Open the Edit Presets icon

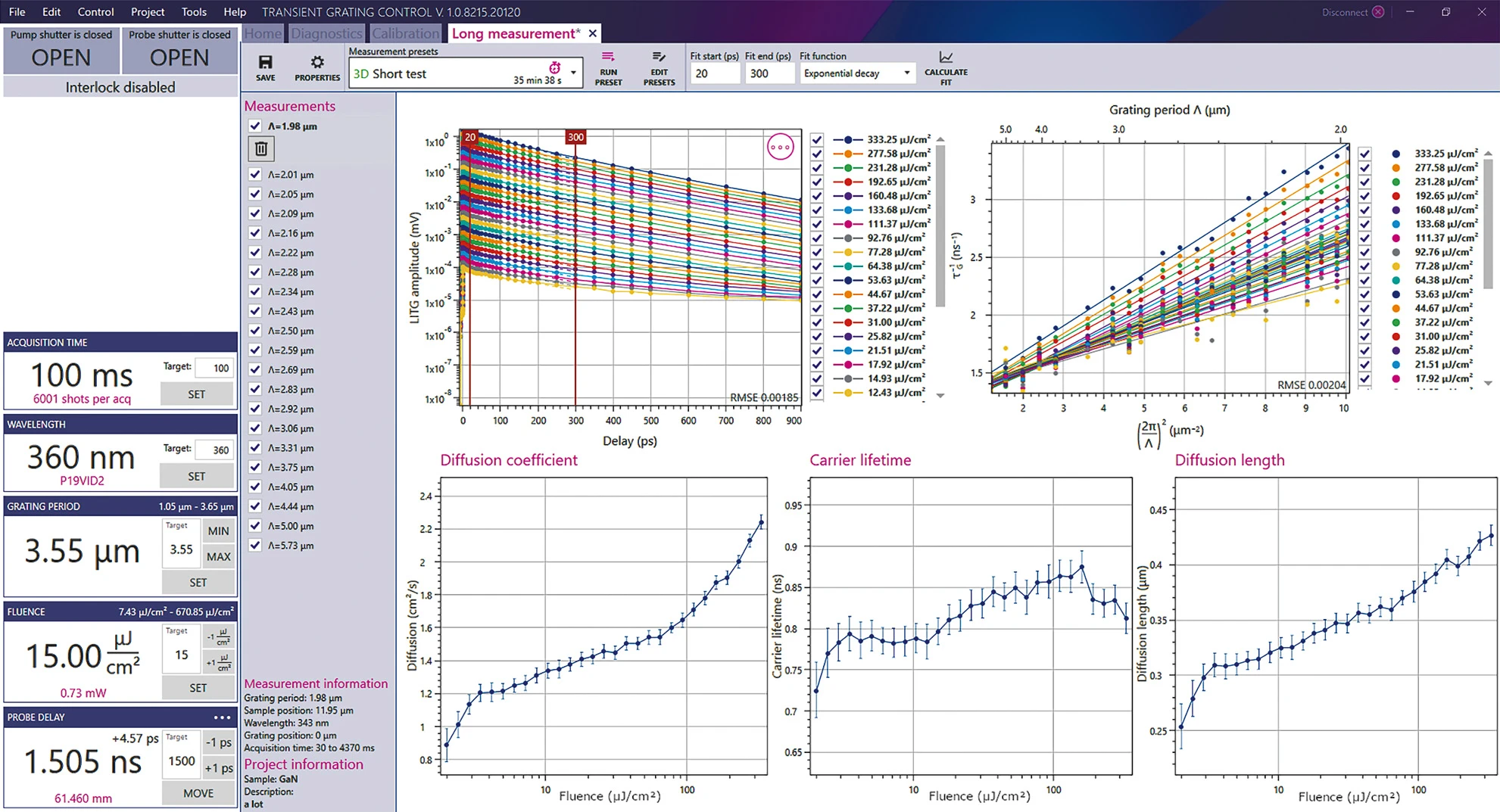click(659, 57)
